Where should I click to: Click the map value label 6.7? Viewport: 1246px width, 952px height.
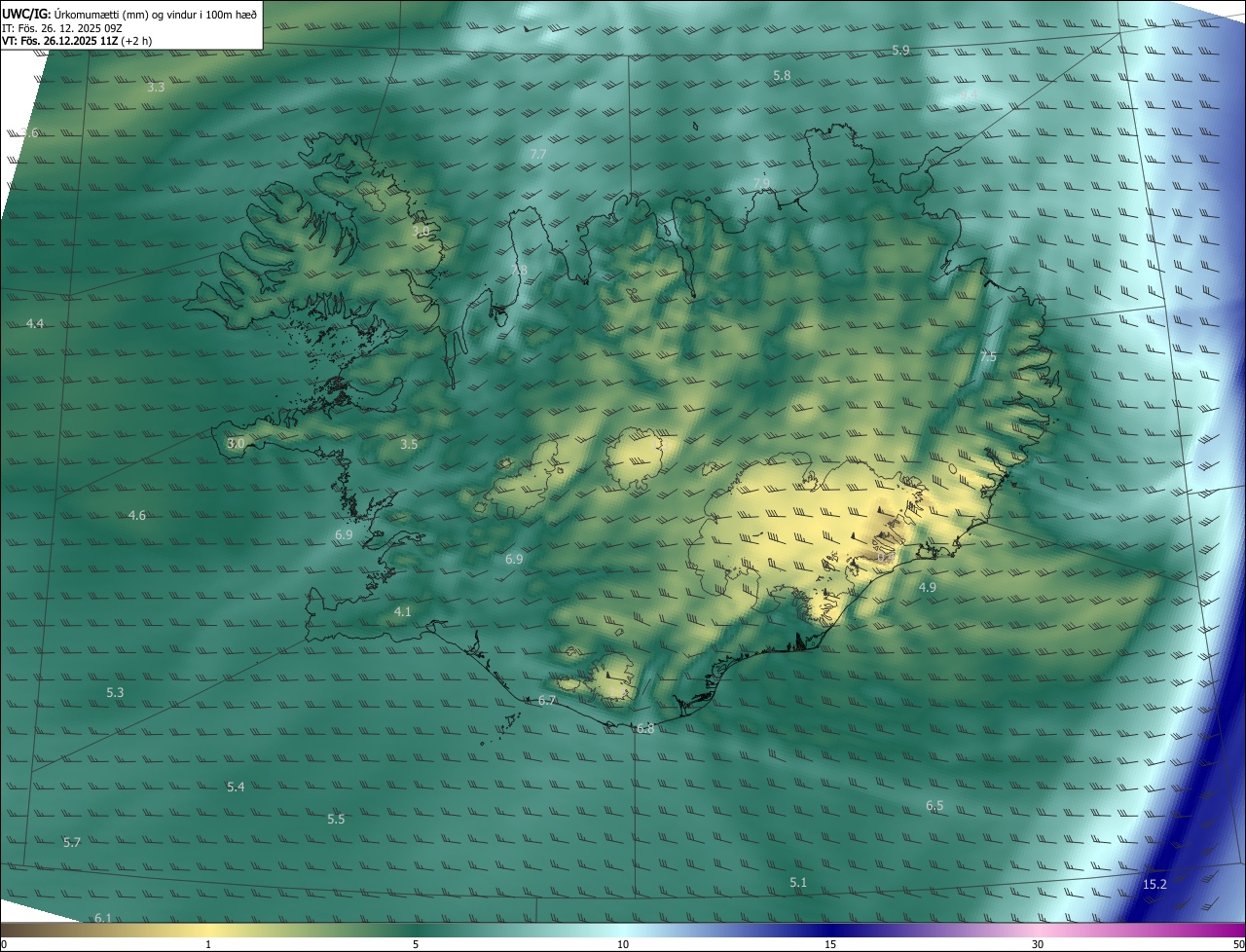point(547,701)
